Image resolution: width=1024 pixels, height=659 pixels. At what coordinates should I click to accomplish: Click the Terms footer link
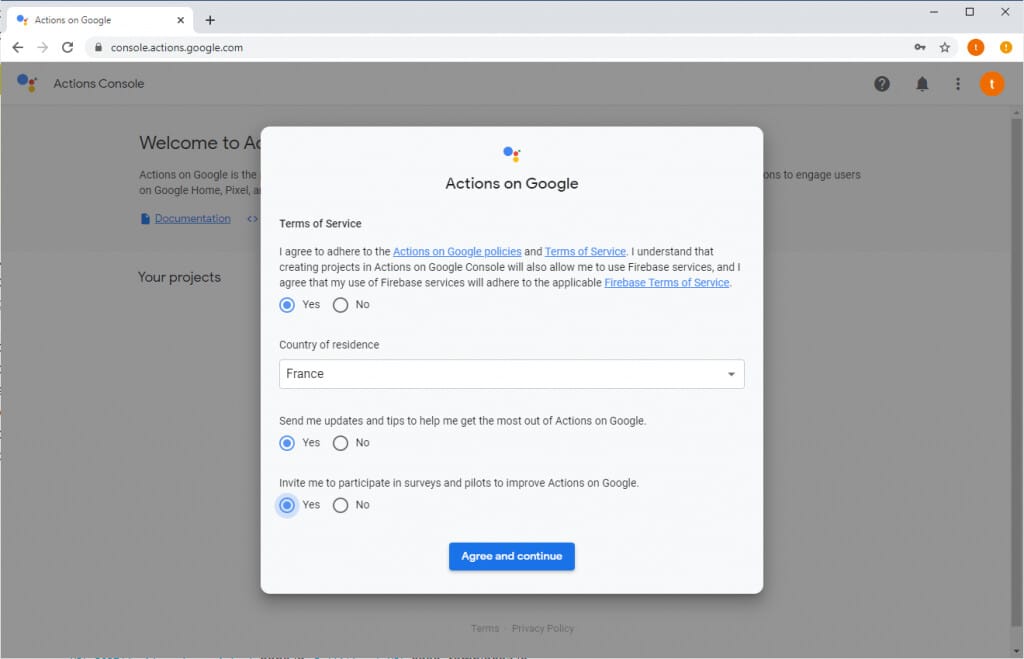485,628
